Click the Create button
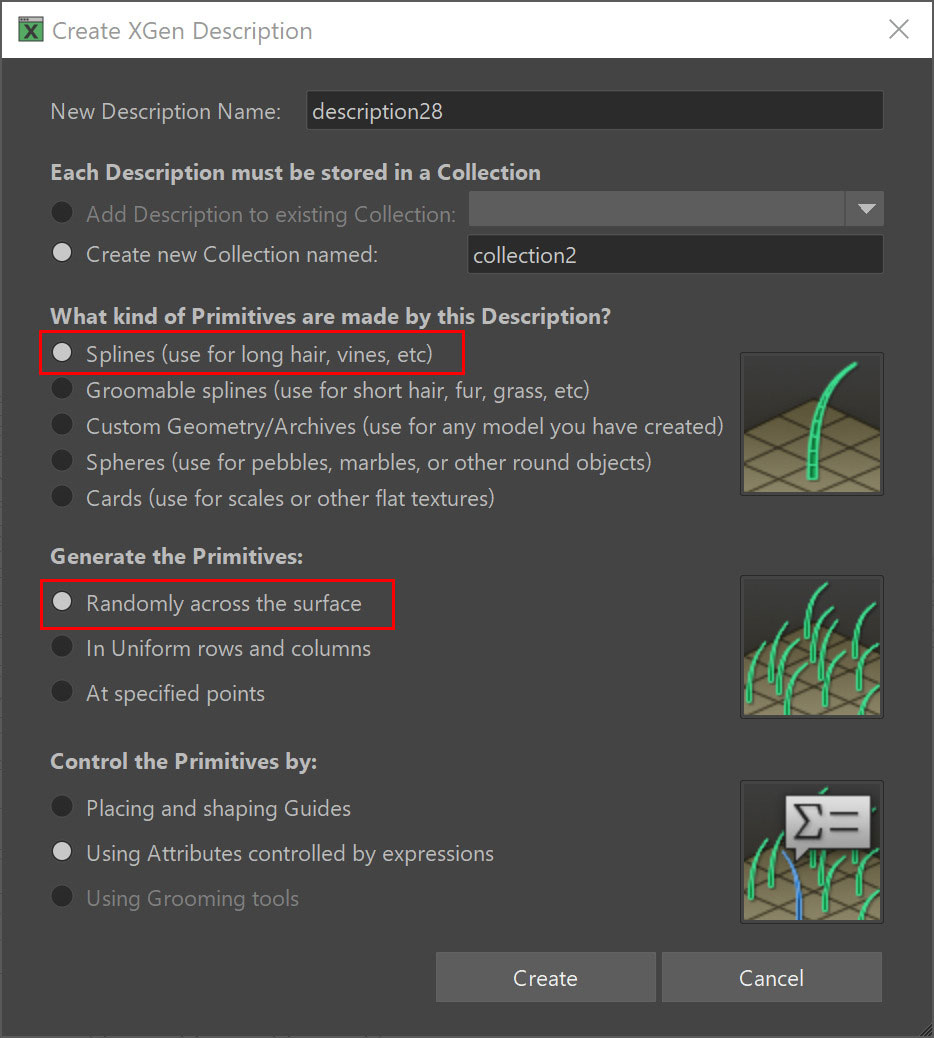 point(545,977)
